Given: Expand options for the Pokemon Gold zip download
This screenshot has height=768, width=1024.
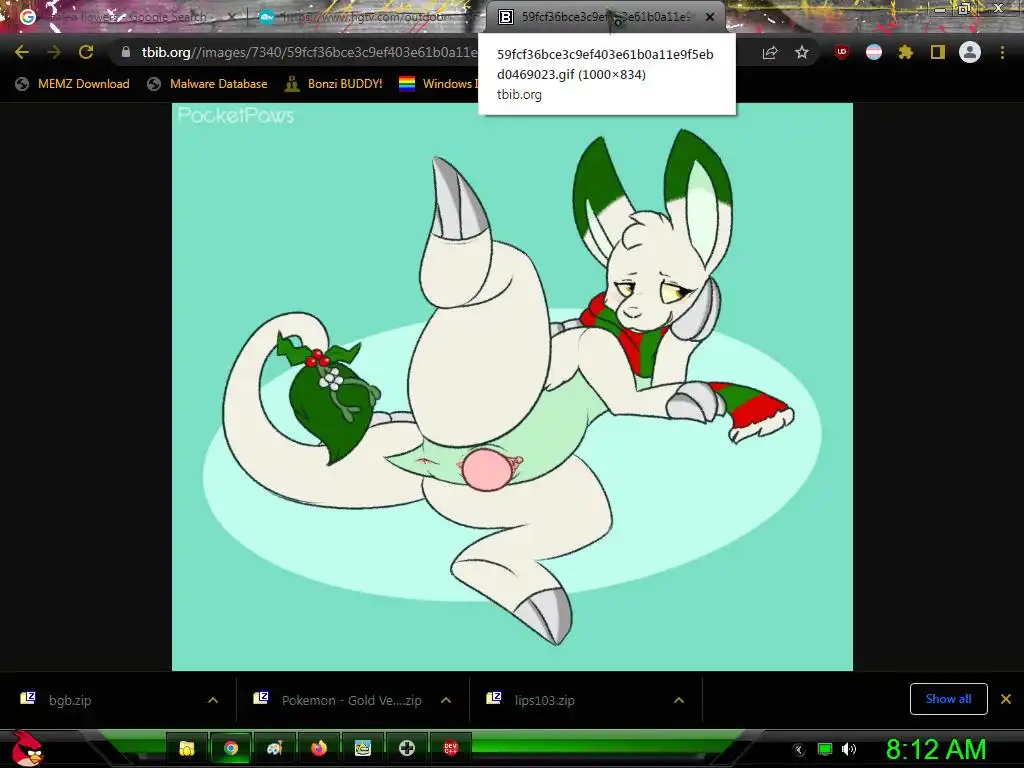Looking at the screenshot, I should [446, 700].
